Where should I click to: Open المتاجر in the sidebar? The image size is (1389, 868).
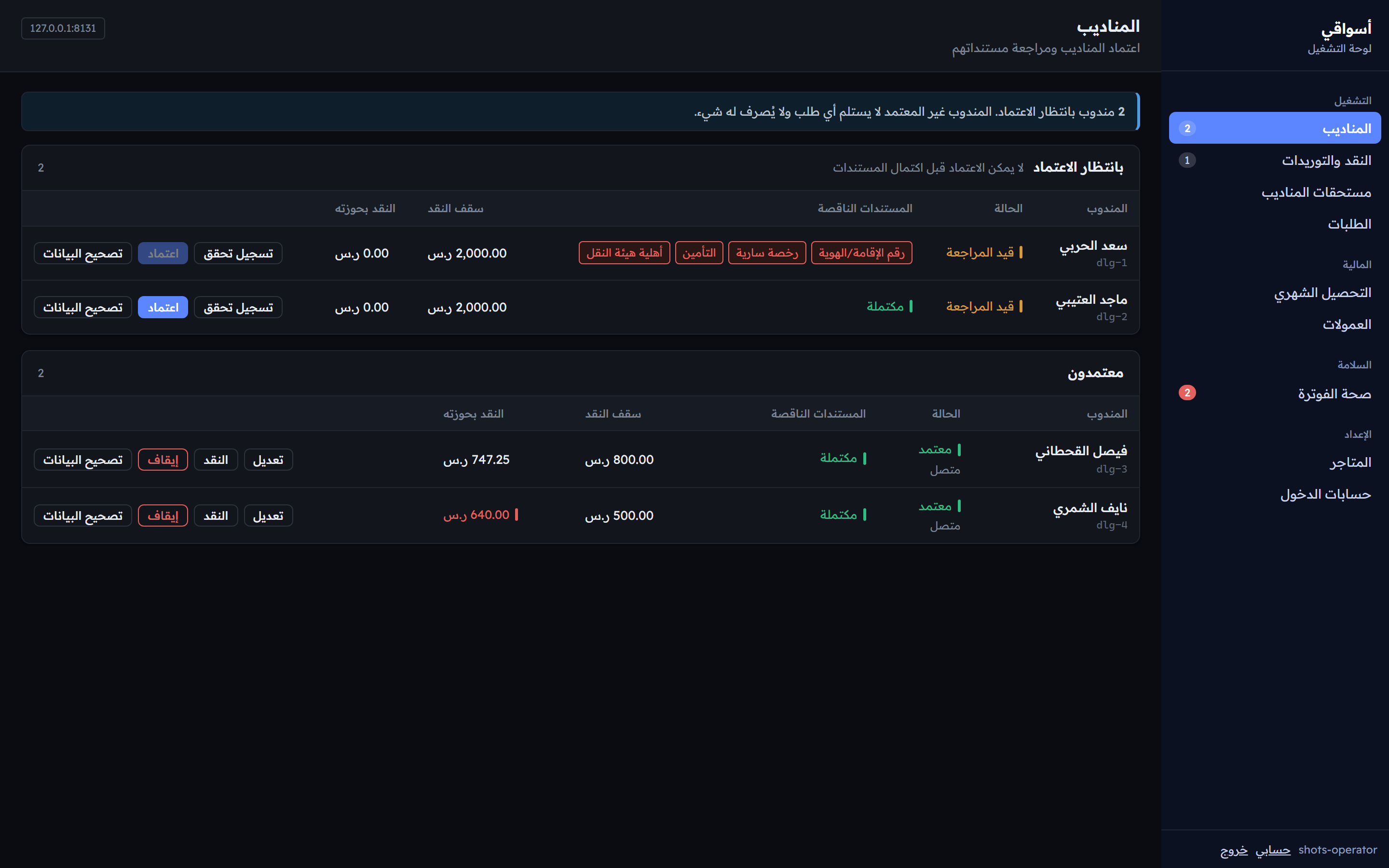point(1275,462)
